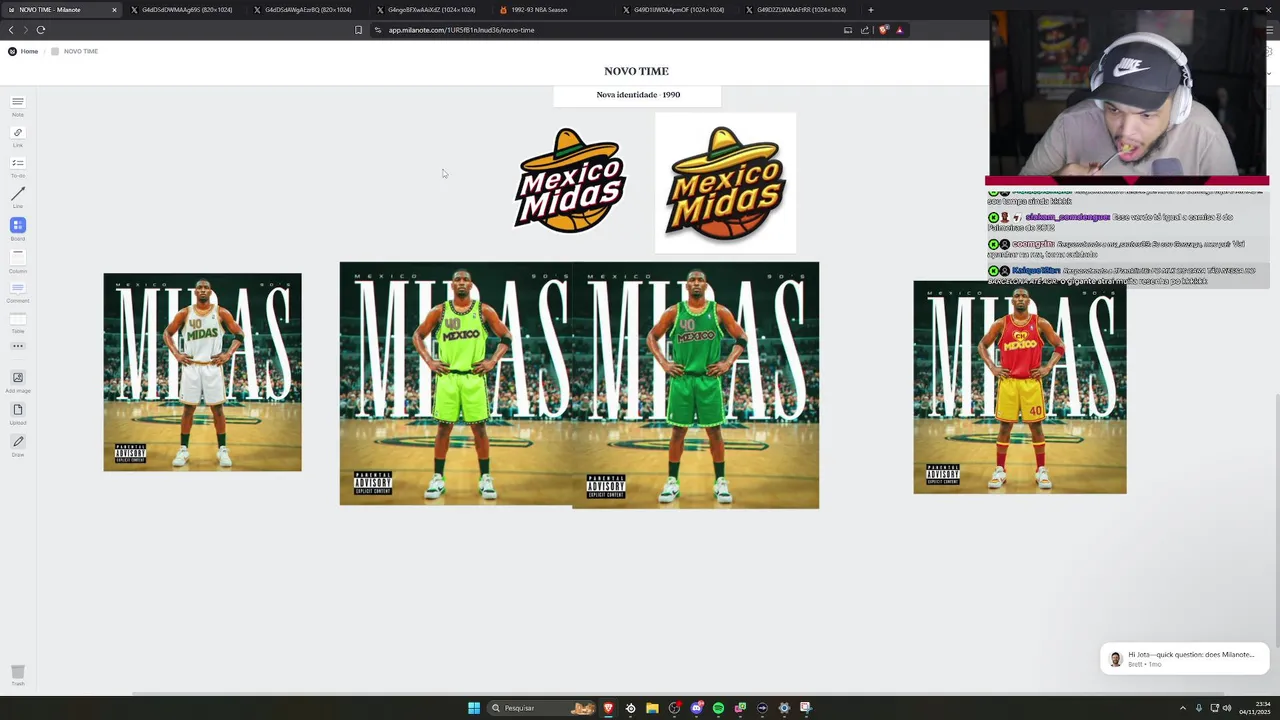Click the taskbar clock showing 23:34
1280x720 pixels.
pyautogui.click(x=1254, y=708)
